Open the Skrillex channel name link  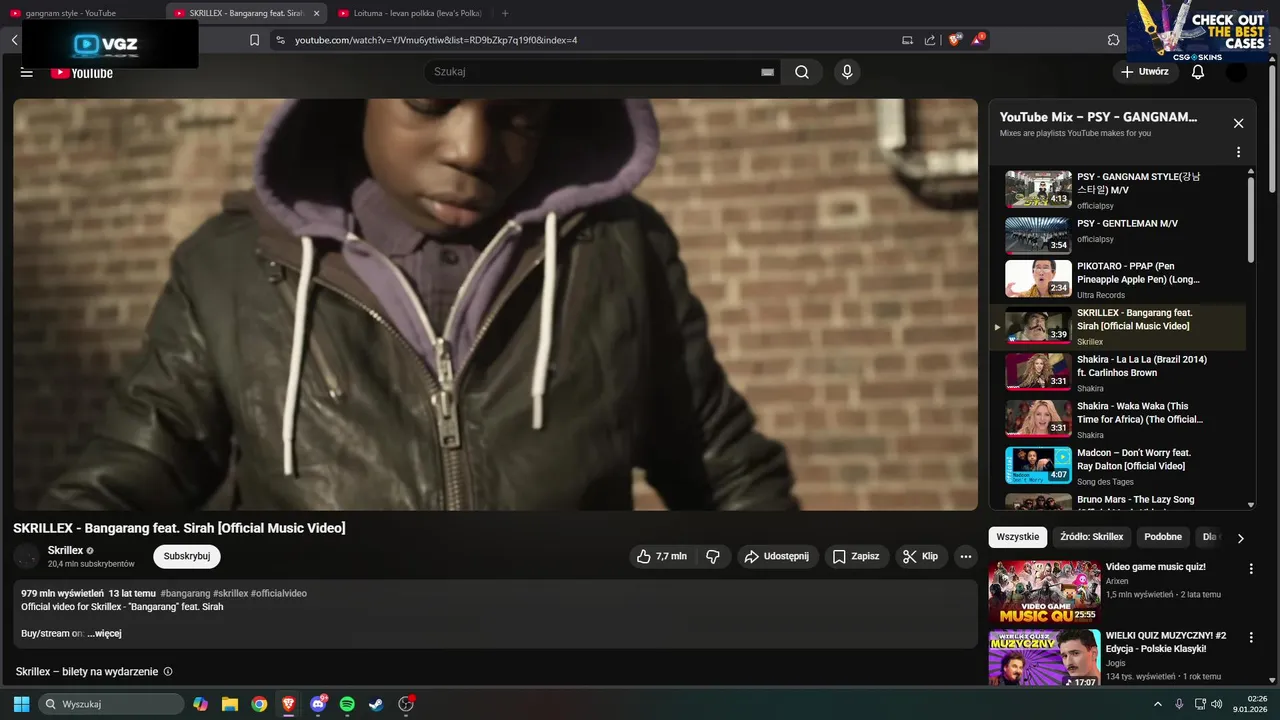point(66,550)
